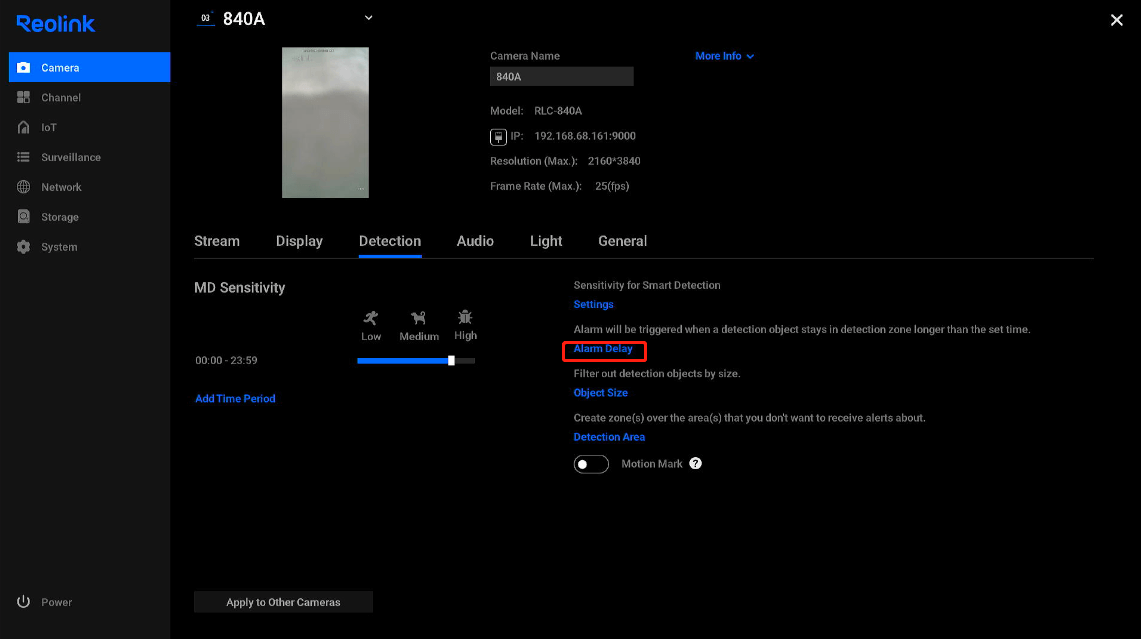Open the Detection Area link
1141x639 pixels.
click(609, 437)
